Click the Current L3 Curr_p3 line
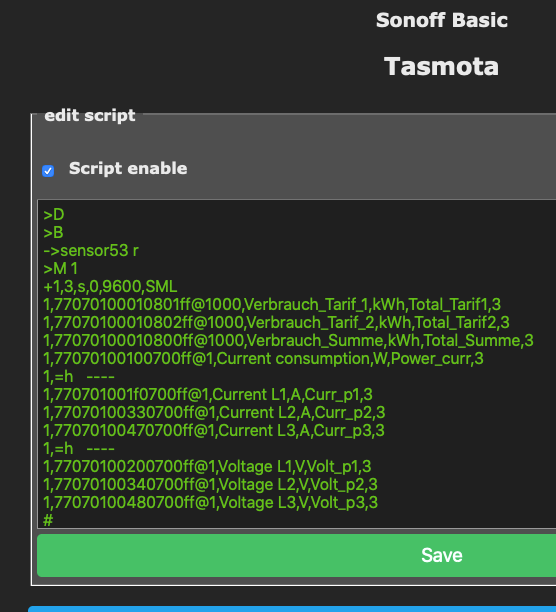This screenshot has height=612, width=556. tap(214, 431)
